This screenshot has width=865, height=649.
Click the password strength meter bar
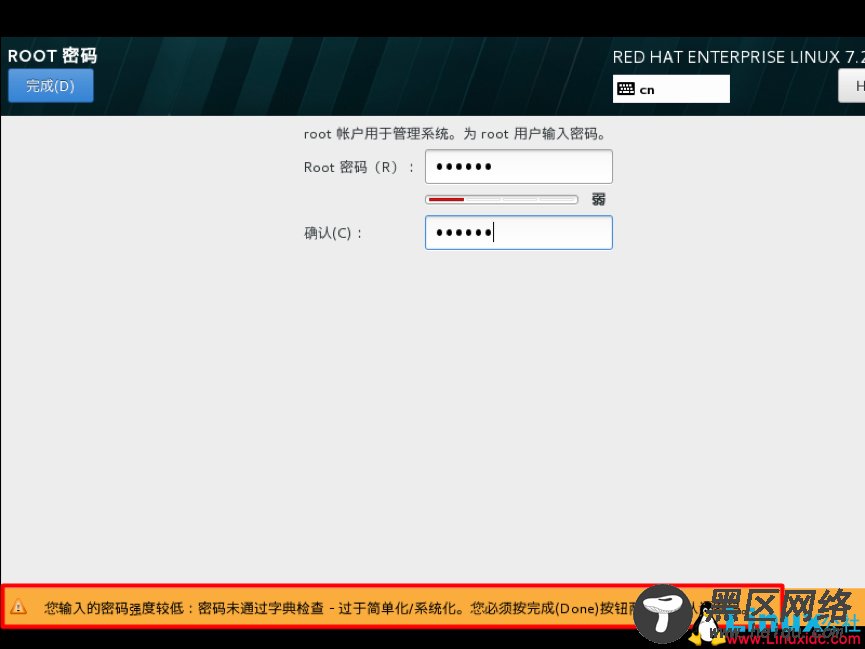click(501, 199)
